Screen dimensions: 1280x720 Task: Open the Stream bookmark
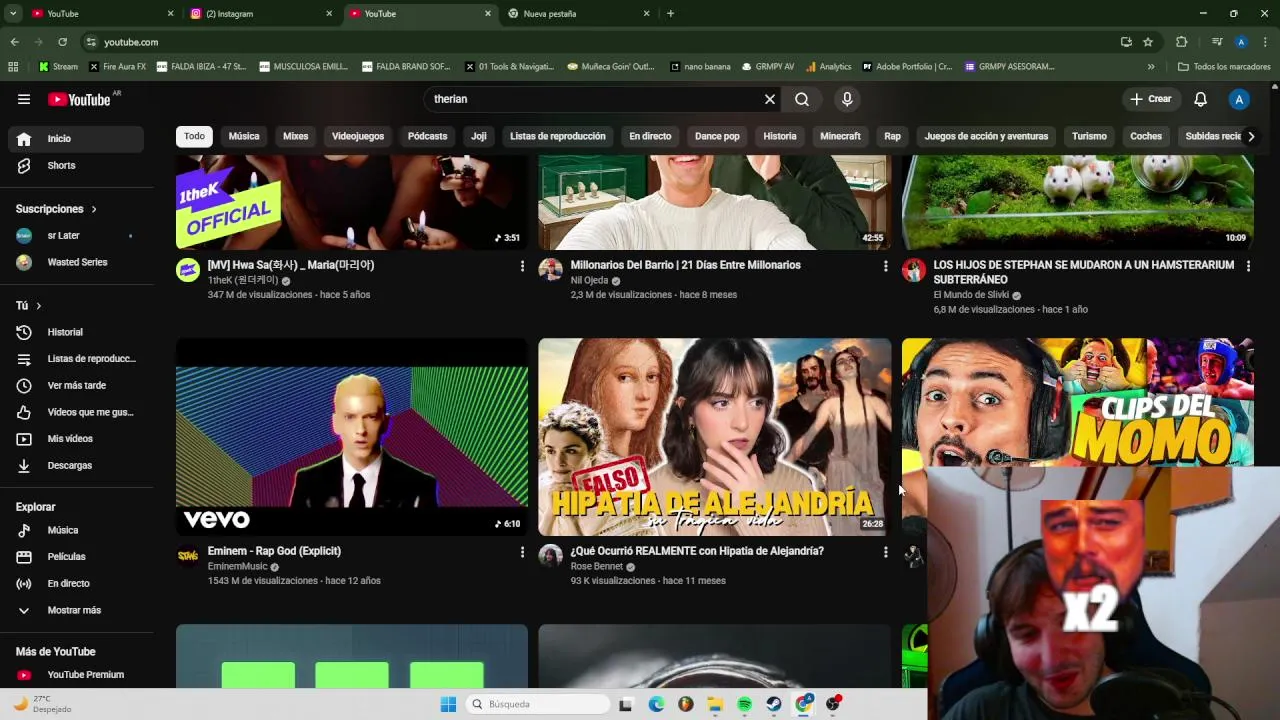click(x=58, y=67)
